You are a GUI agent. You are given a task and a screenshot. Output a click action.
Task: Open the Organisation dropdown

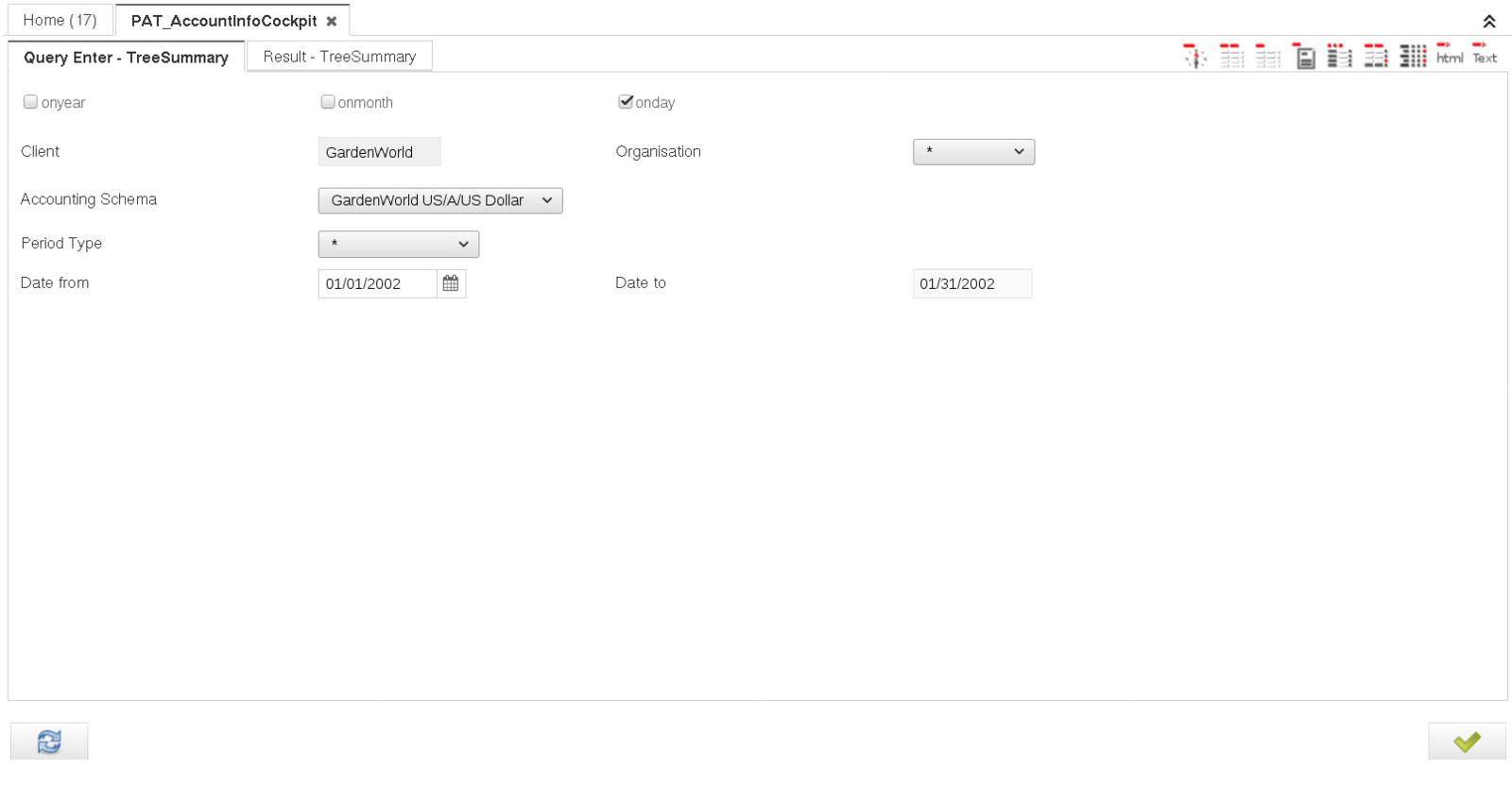coord(973,152)
